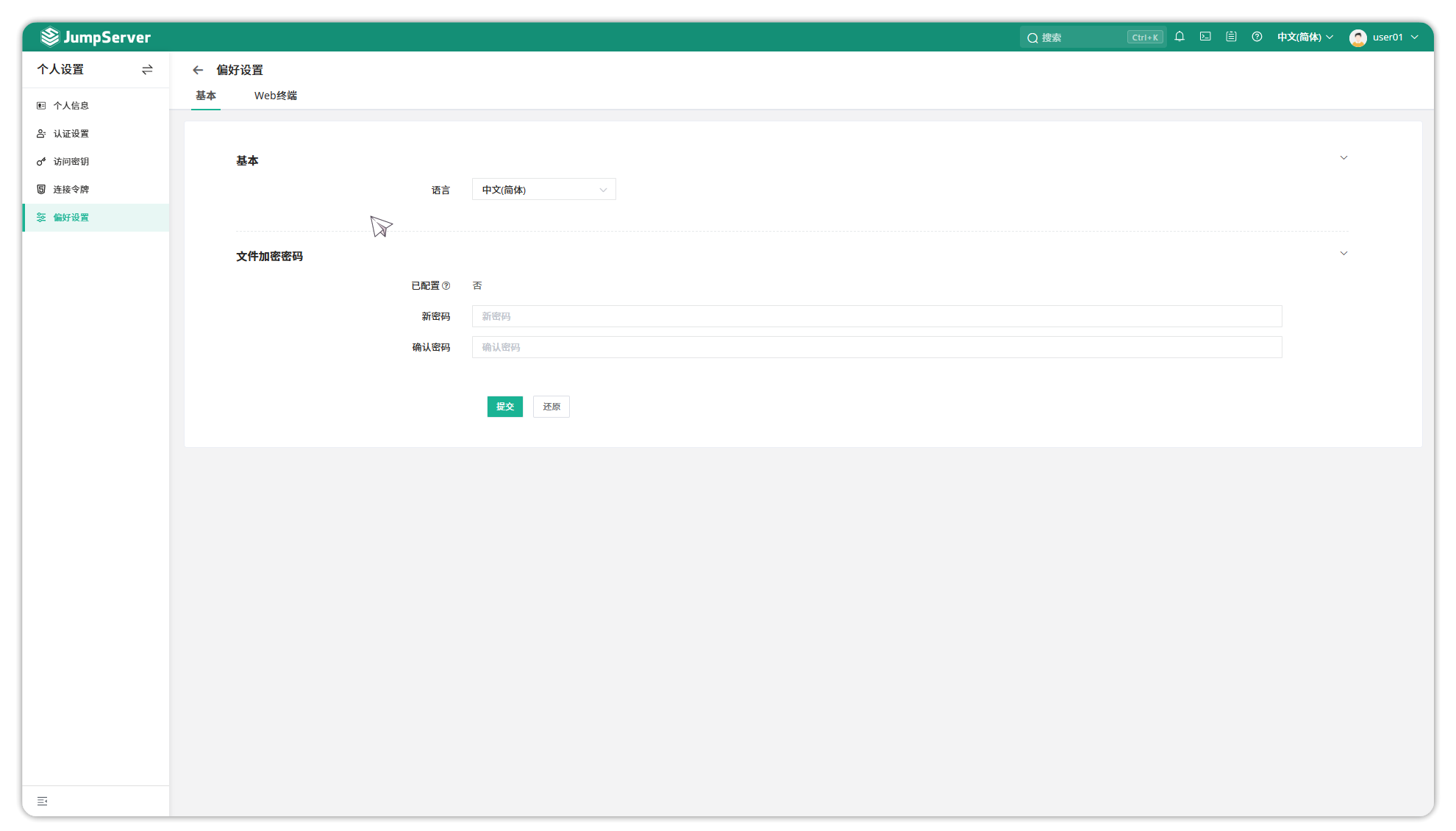The image size is (1456, 831).
Task: Click the 已配置 help tooltip icon
Action: [x=446, y=286]
